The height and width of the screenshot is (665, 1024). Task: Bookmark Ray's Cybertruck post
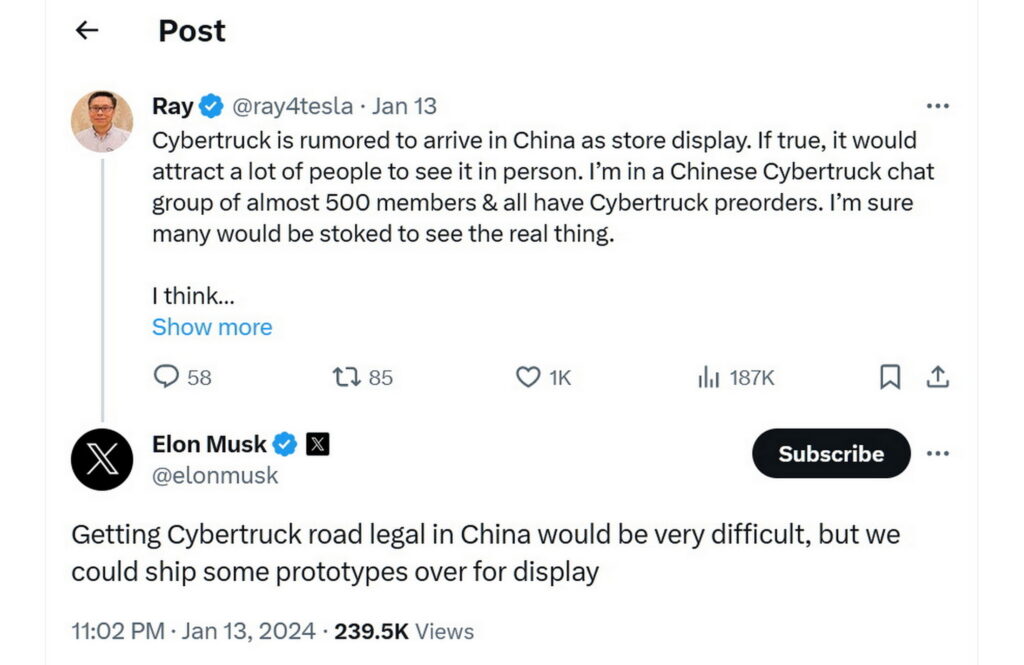889,377
